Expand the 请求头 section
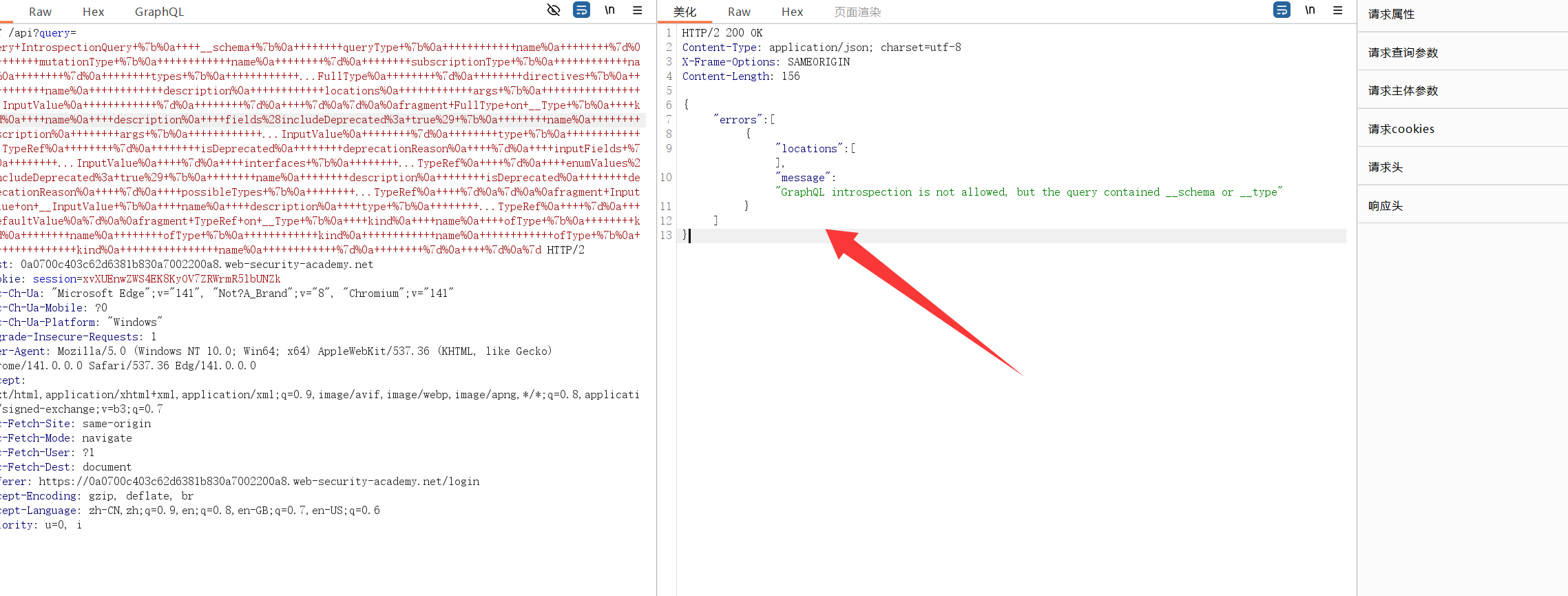This screenshot has width=1568, height=596. [x=1385, y=167]
